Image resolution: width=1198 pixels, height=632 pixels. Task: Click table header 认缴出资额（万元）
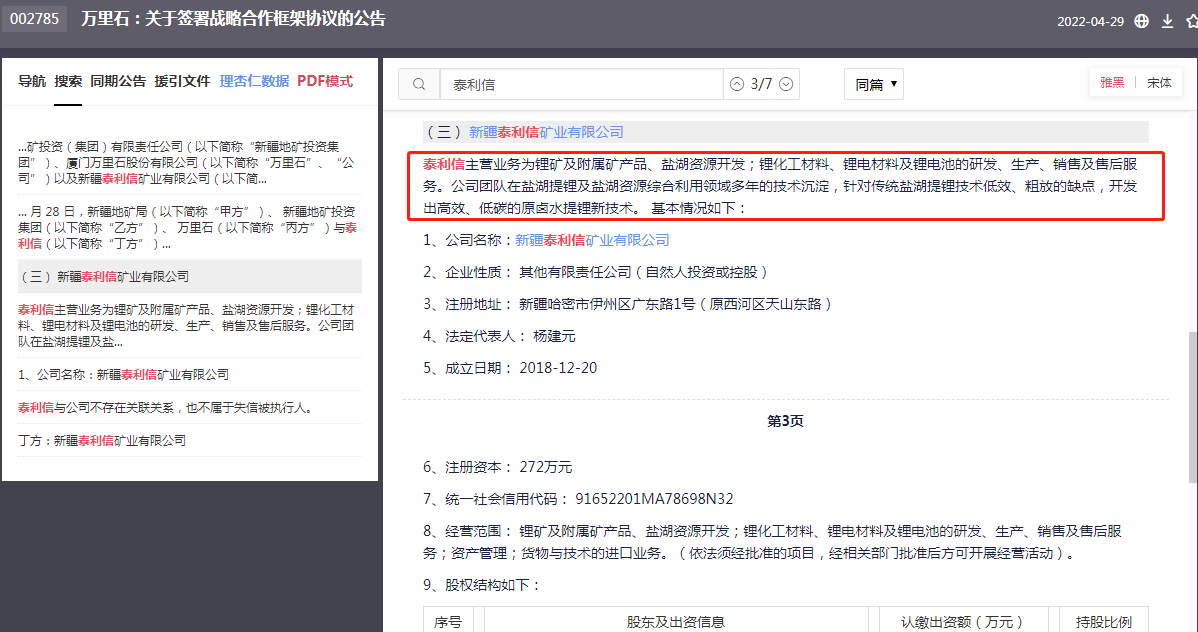pos(961,622)
